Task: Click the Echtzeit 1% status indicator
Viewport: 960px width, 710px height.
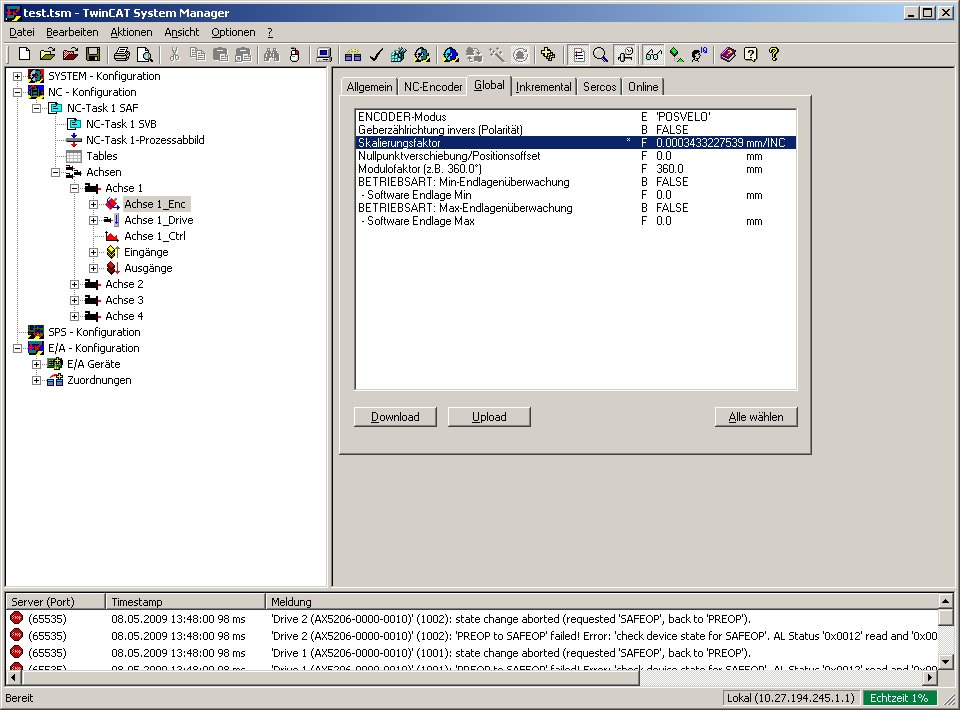Action: tap(899, 698)
